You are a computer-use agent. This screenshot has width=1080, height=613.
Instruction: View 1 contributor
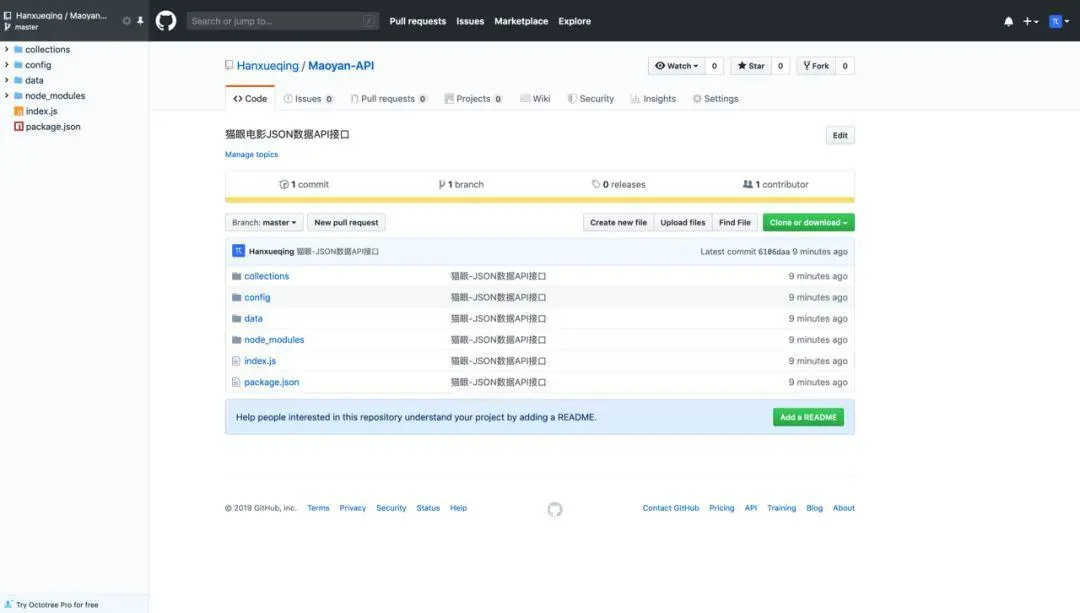[x=776, y=185]
